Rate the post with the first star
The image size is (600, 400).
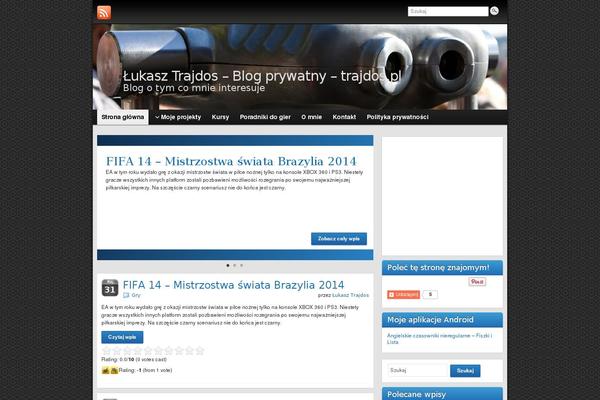coord(106,351)
